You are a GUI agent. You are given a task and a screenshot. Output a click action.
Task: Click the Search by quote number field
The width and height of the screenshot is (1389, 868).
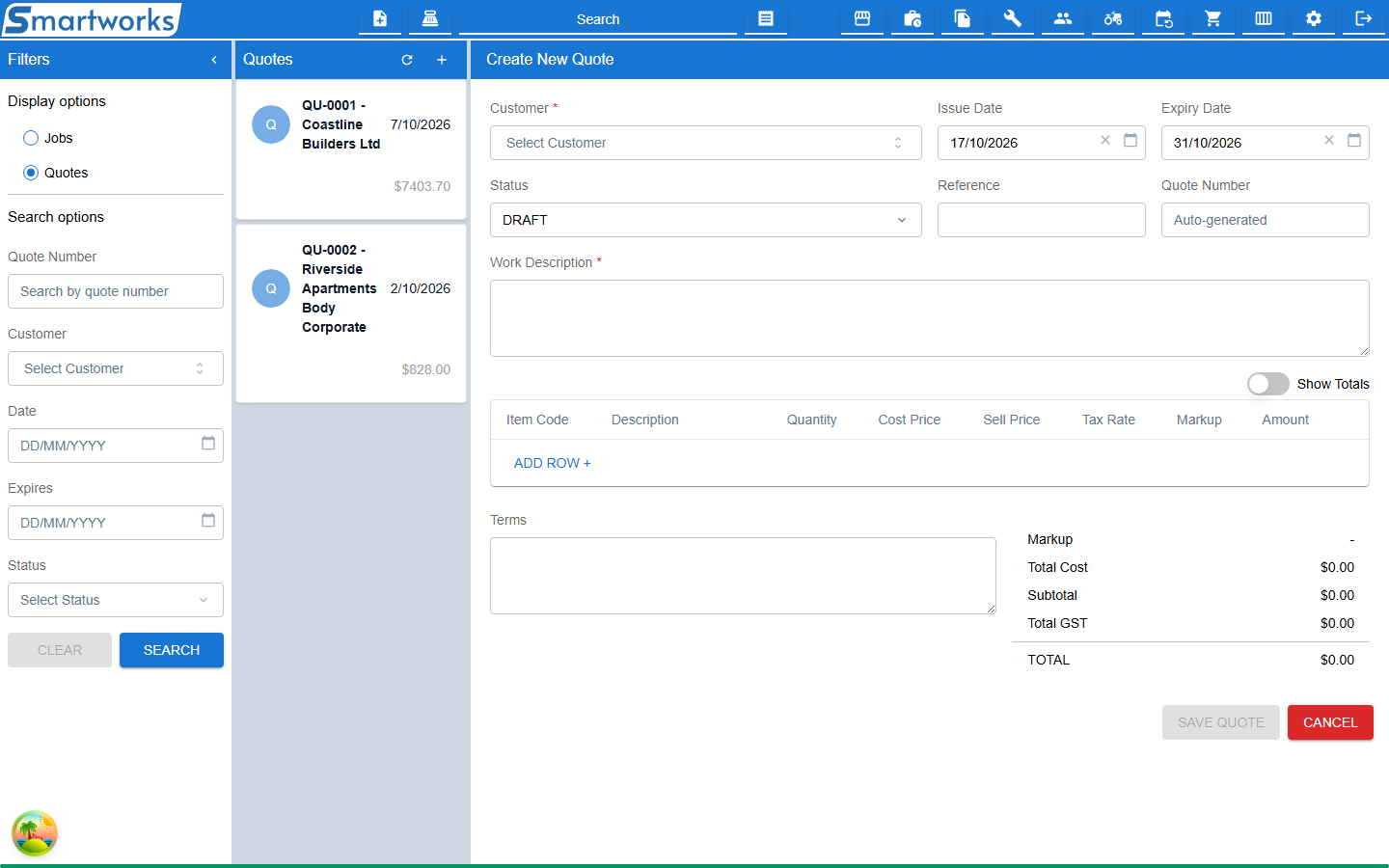pyautogui.click(x=116, y=291)
